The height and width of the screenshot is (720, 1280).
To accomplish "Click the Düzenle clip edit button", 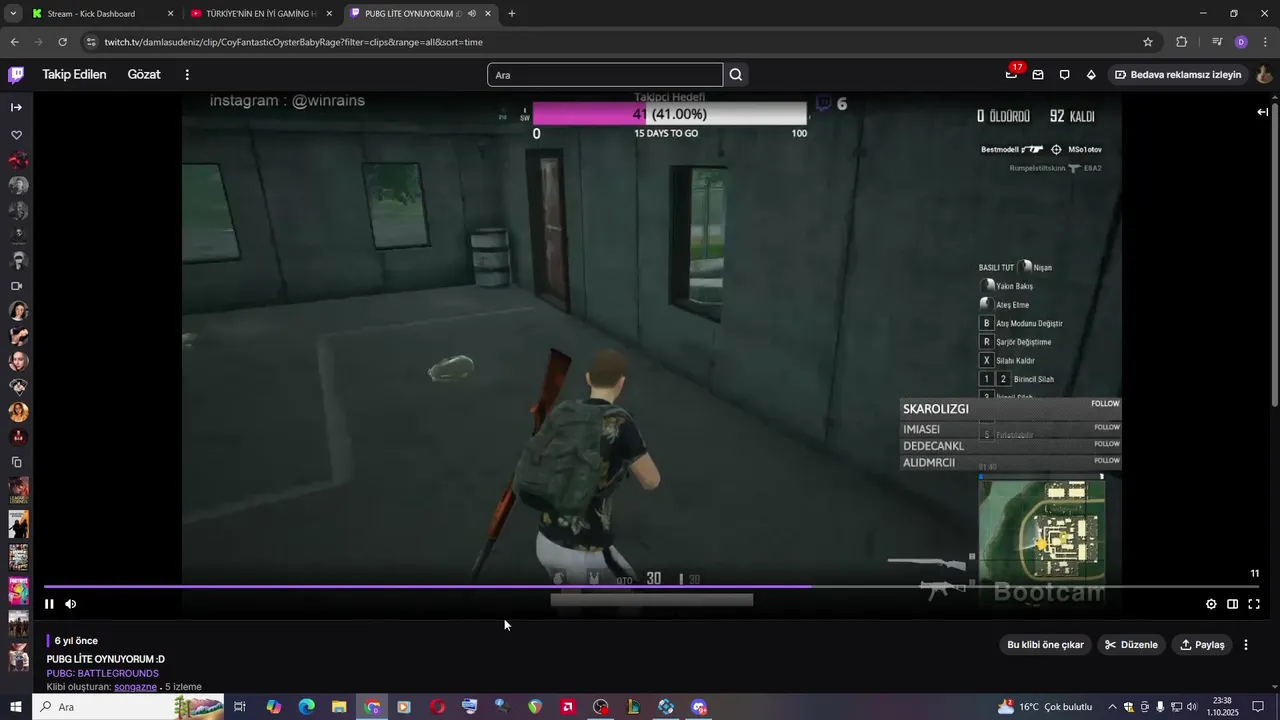I will tap(1131, 645).
